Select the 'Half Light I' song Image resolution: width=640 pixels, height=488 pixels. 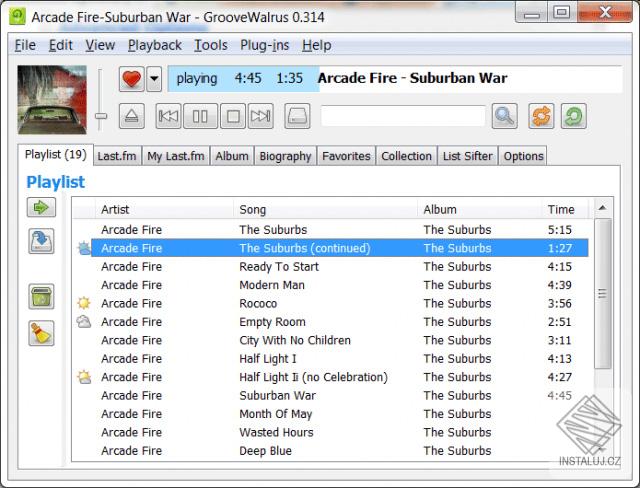(331, 359)
